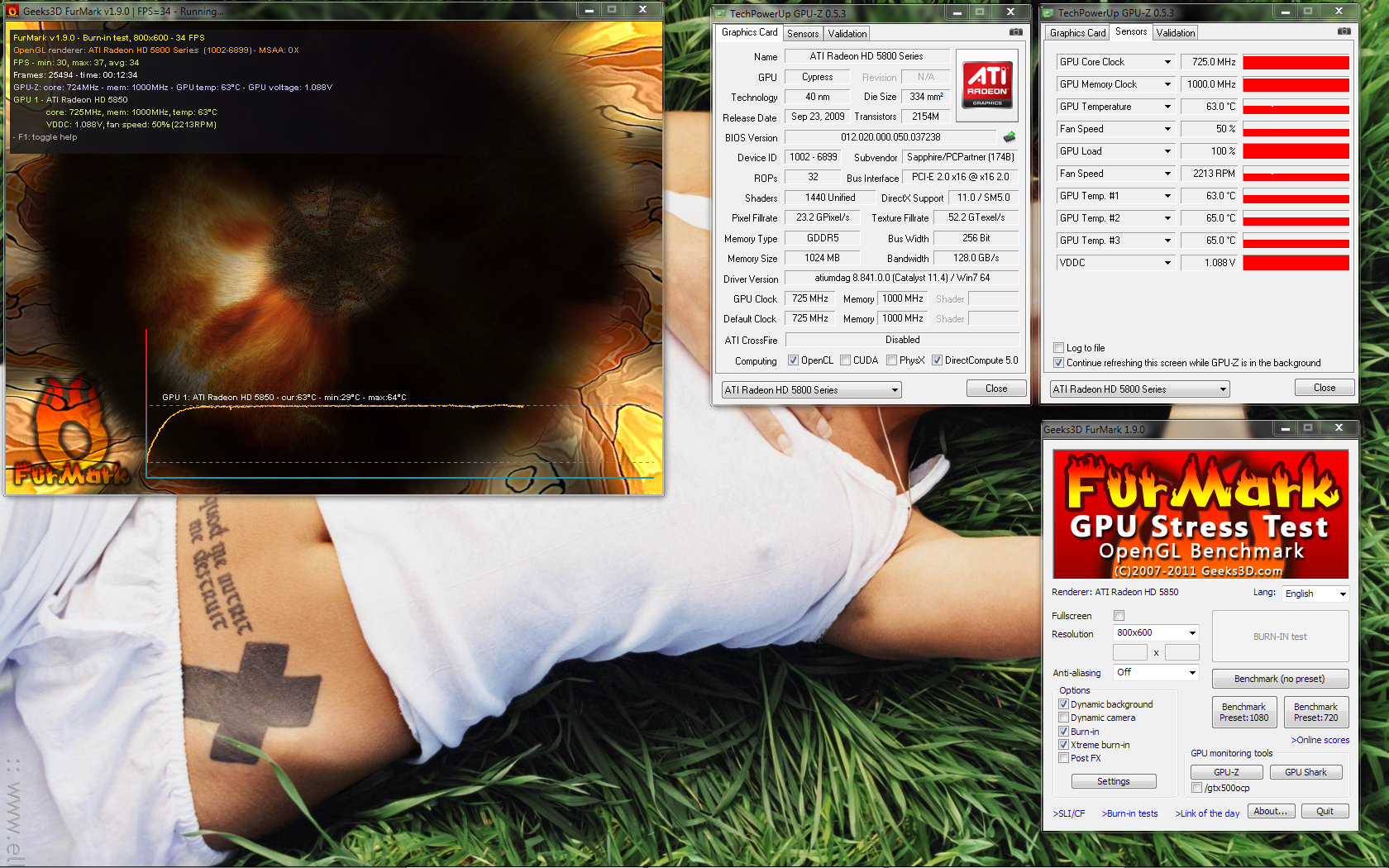Uncheck Dynamic background option

click(x=1064, y=704)
